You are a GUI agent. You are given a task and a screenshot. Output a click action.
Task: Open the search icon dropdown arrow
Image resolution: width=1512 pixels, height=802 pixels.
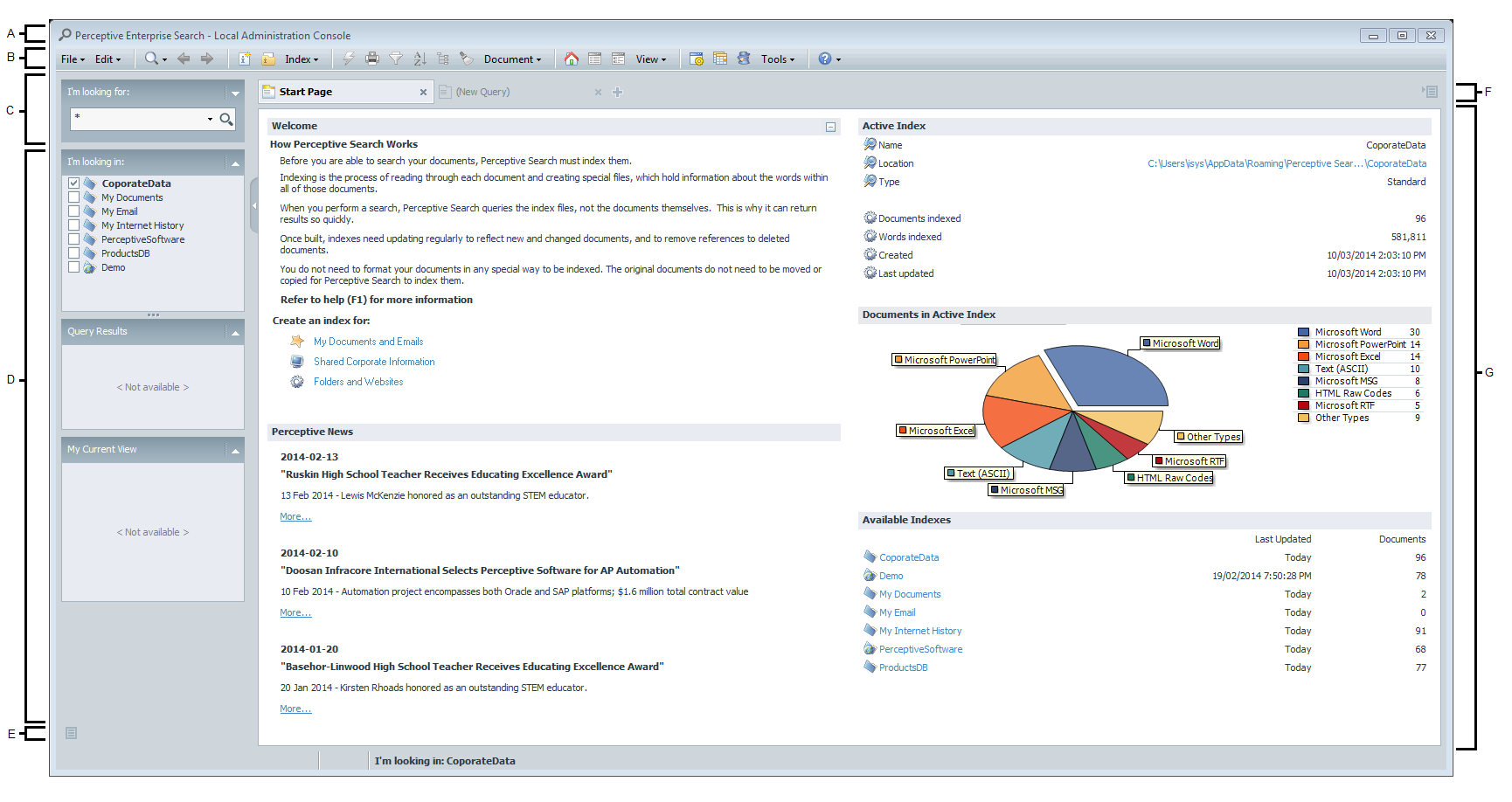coord(165,59)
